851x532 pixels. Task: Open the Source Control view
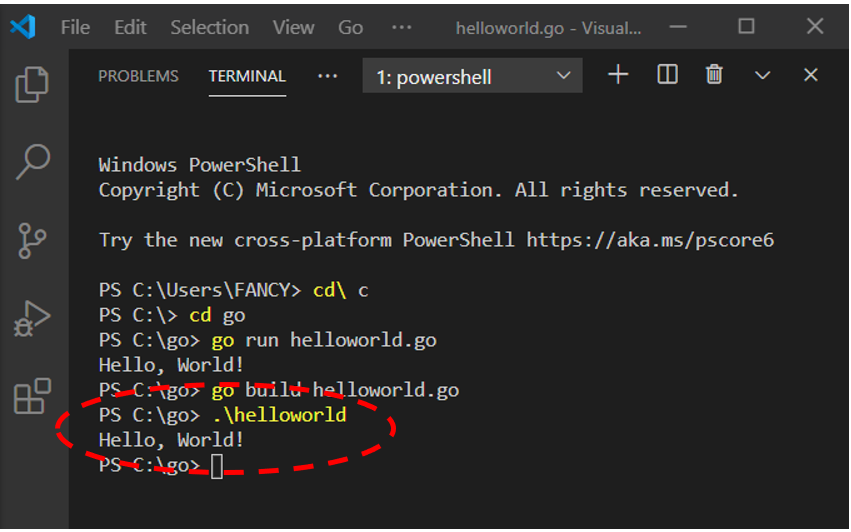tap(32, 240)
